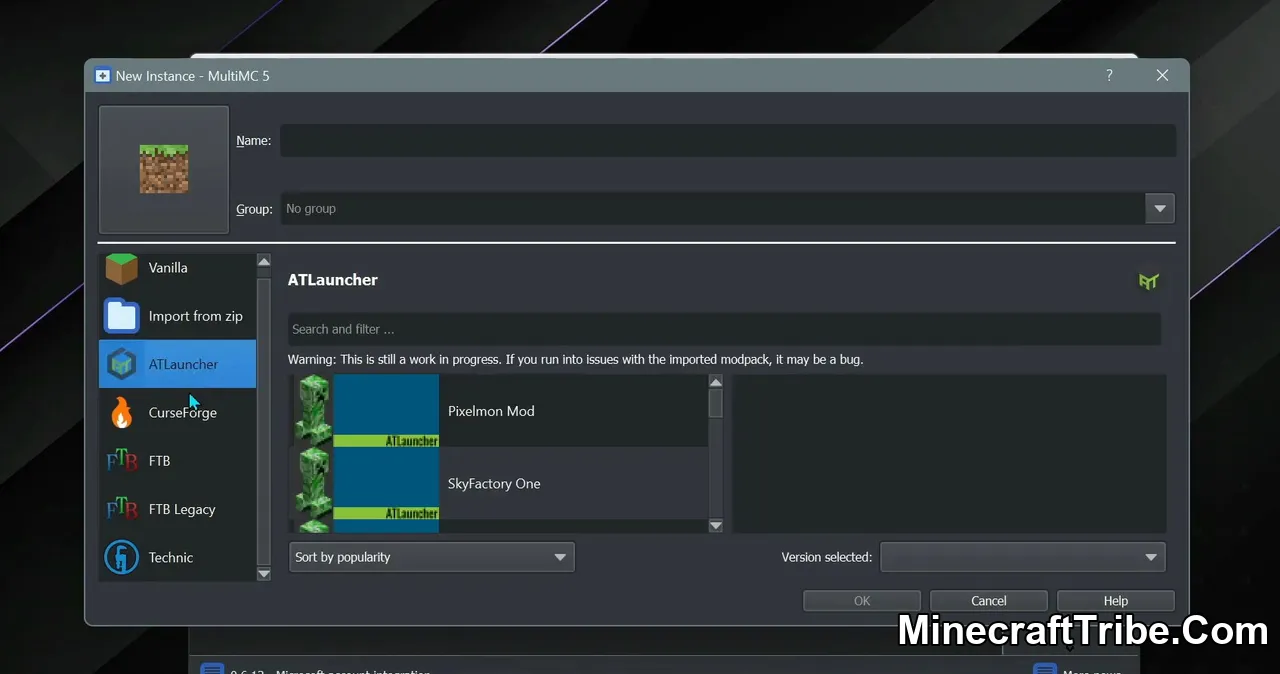Click the Technic logo icon
This screenshot has height=674, width=1280.
coord(122,557)
